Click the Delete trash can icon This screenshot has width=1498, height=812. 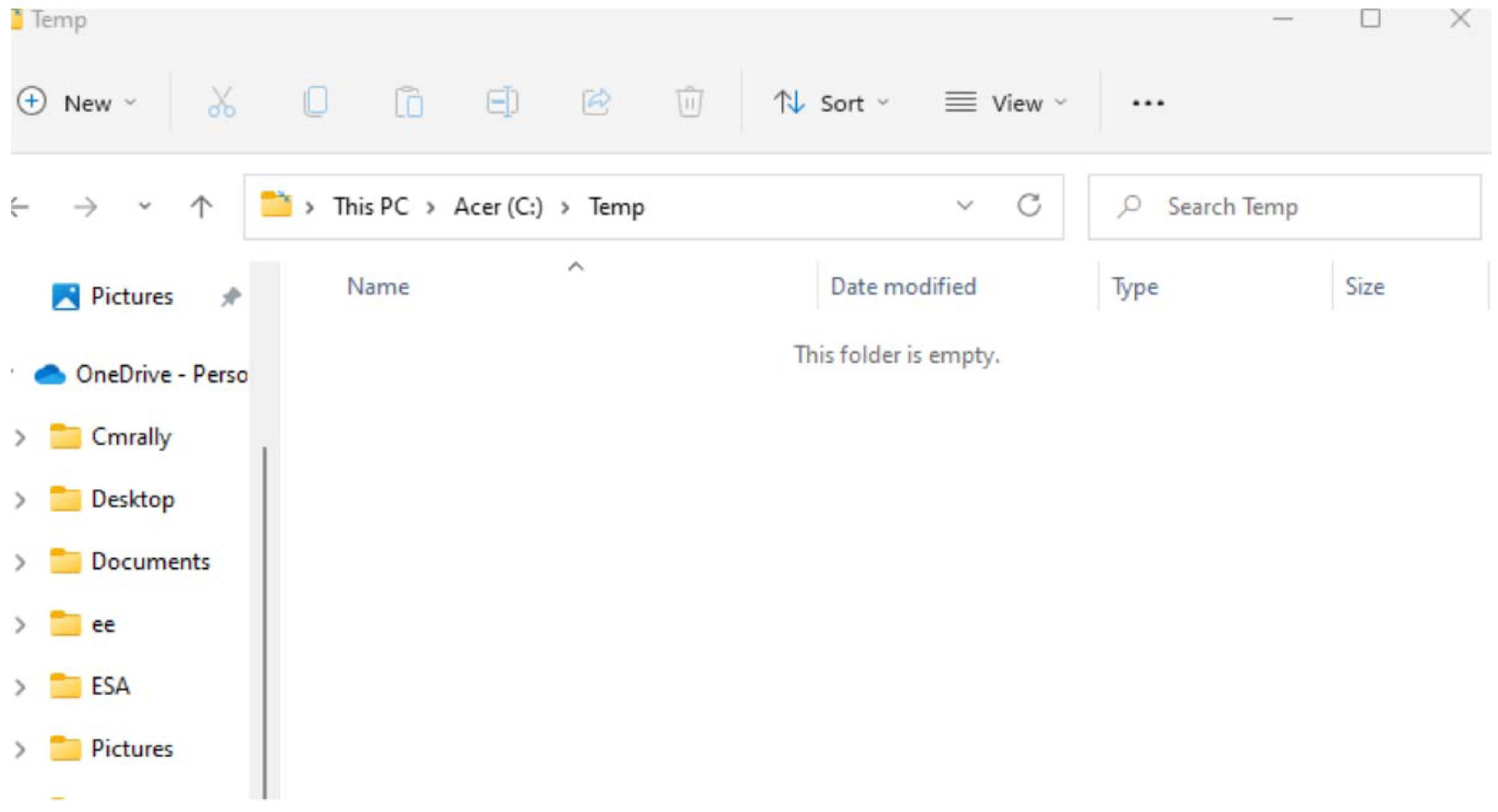pyautogui.click(x=690, y=103)
